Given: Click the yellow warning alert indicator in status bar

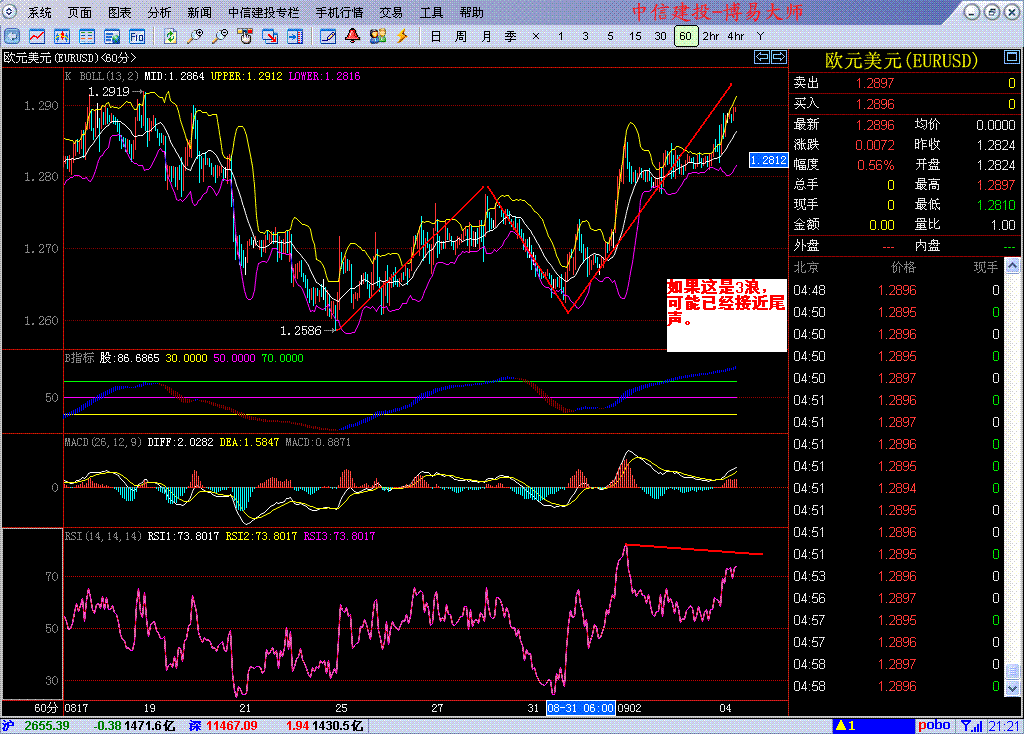Looking at the screenshot, I should point(846,726).
